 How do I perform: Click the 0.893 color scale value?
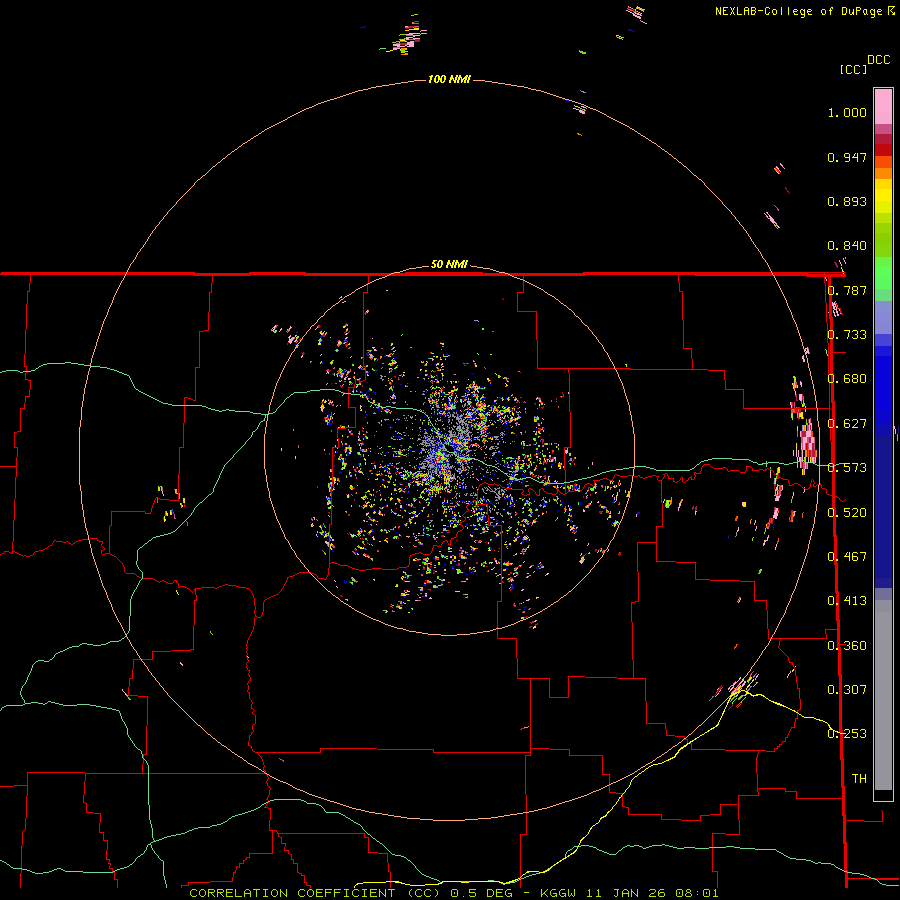point(847,201)
